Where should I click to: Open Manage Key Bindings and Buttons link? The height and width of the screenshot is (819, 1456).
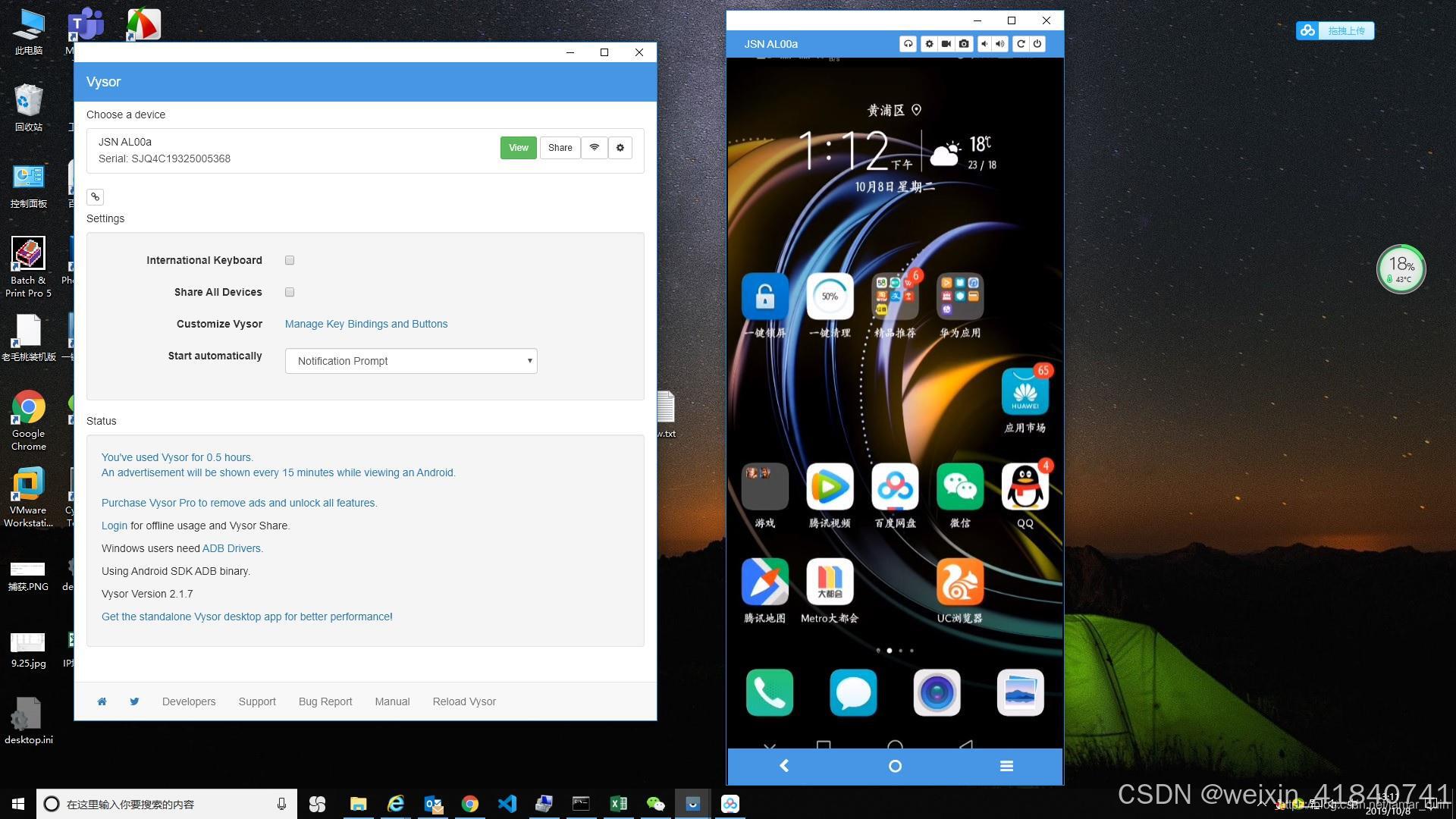[366, 324]
